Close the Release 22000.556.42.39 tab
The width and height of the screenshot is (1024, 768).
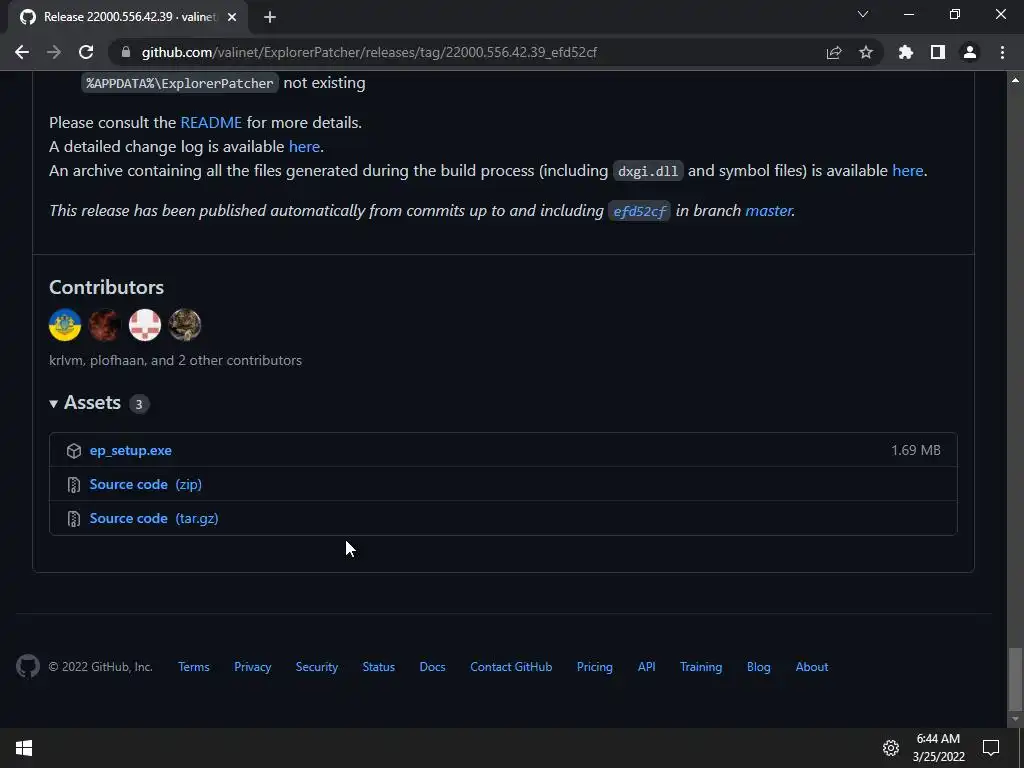coord(232,17)
